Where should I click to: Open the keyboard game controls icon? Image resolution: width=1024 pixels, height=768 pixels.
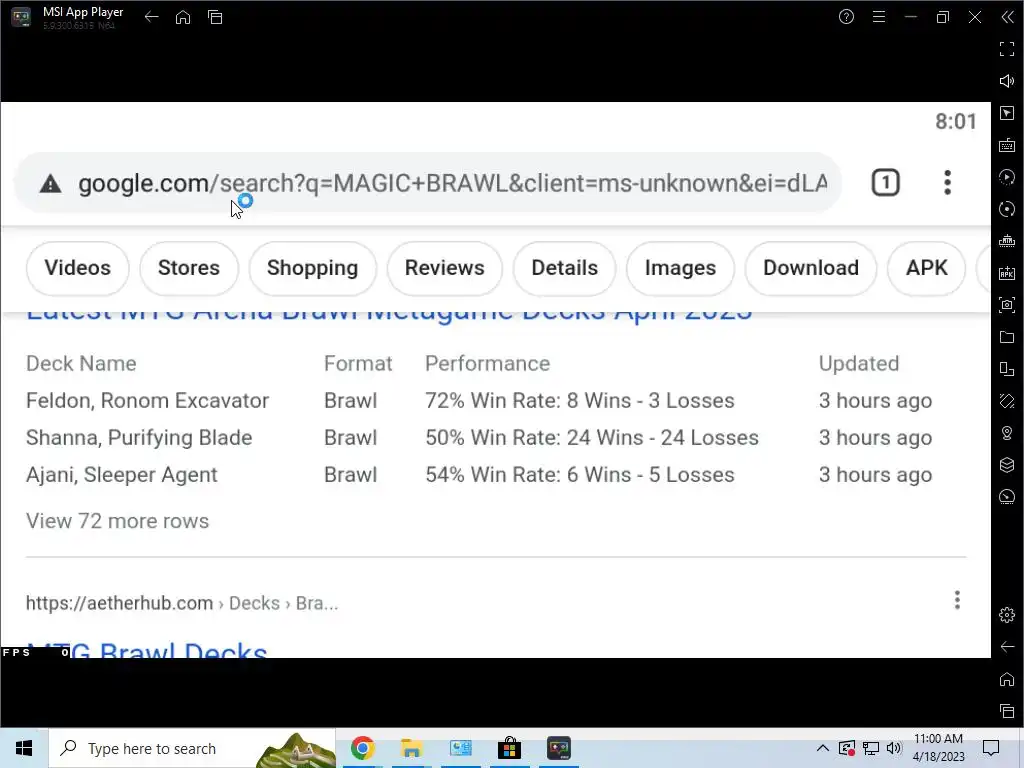pos(1007,145)
